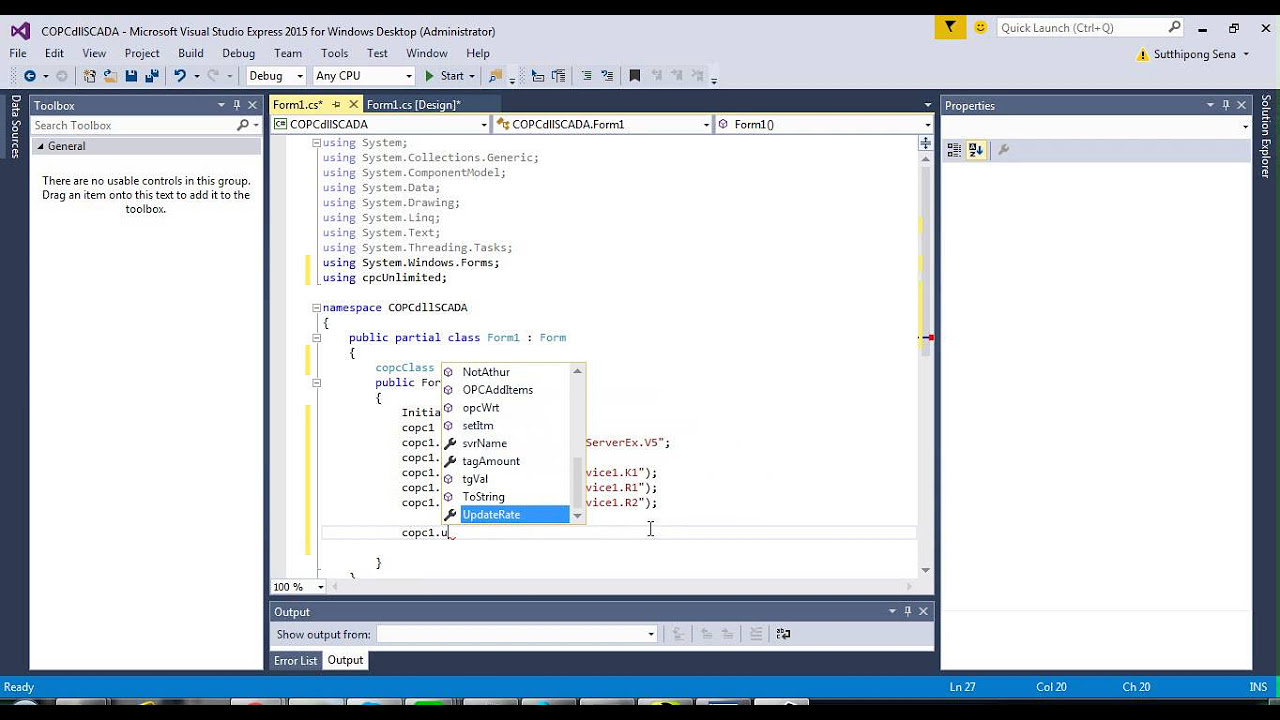Viewport: 1280px width, 720px height.
Task: Click the notifications flag icon in title bar
Action: point(950,28)
